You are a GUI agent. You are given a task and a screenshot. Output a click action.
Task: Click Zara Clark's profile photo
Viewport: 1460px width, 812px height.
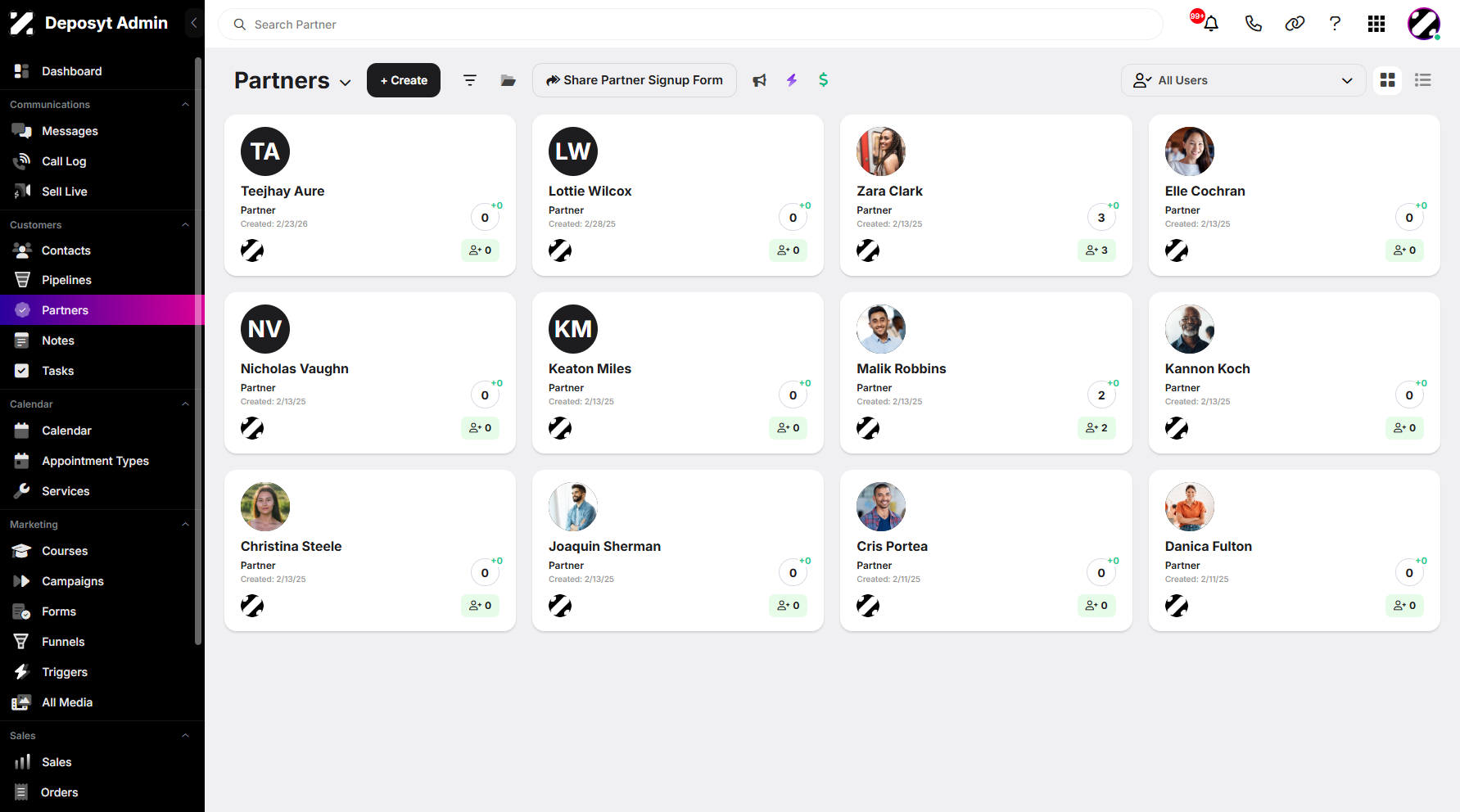coord(881,151)
